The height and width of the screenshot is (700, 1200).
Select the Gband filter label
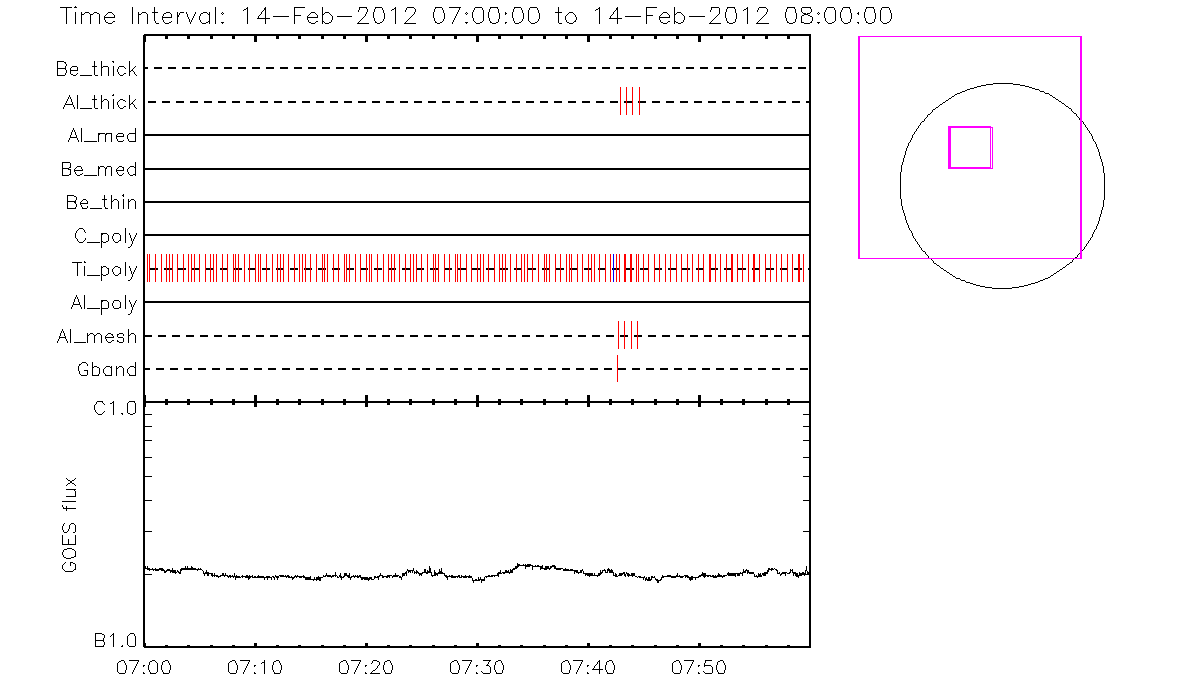107,370
